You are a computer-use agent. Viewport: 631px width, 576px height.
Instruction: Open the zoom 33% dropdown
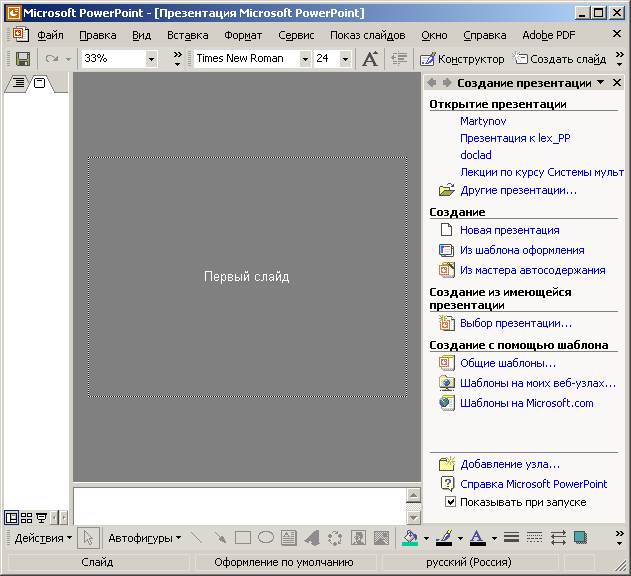(x=151, y=59)
